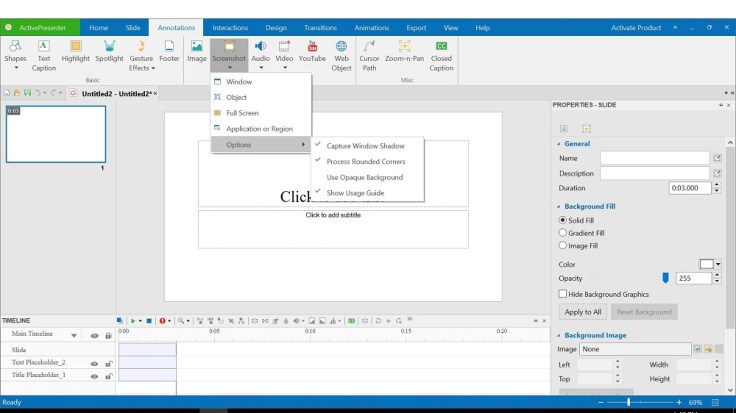This screenshot has width=736, height=413.
Task: Collapse the Background Fill section
Action: (559, 206)
